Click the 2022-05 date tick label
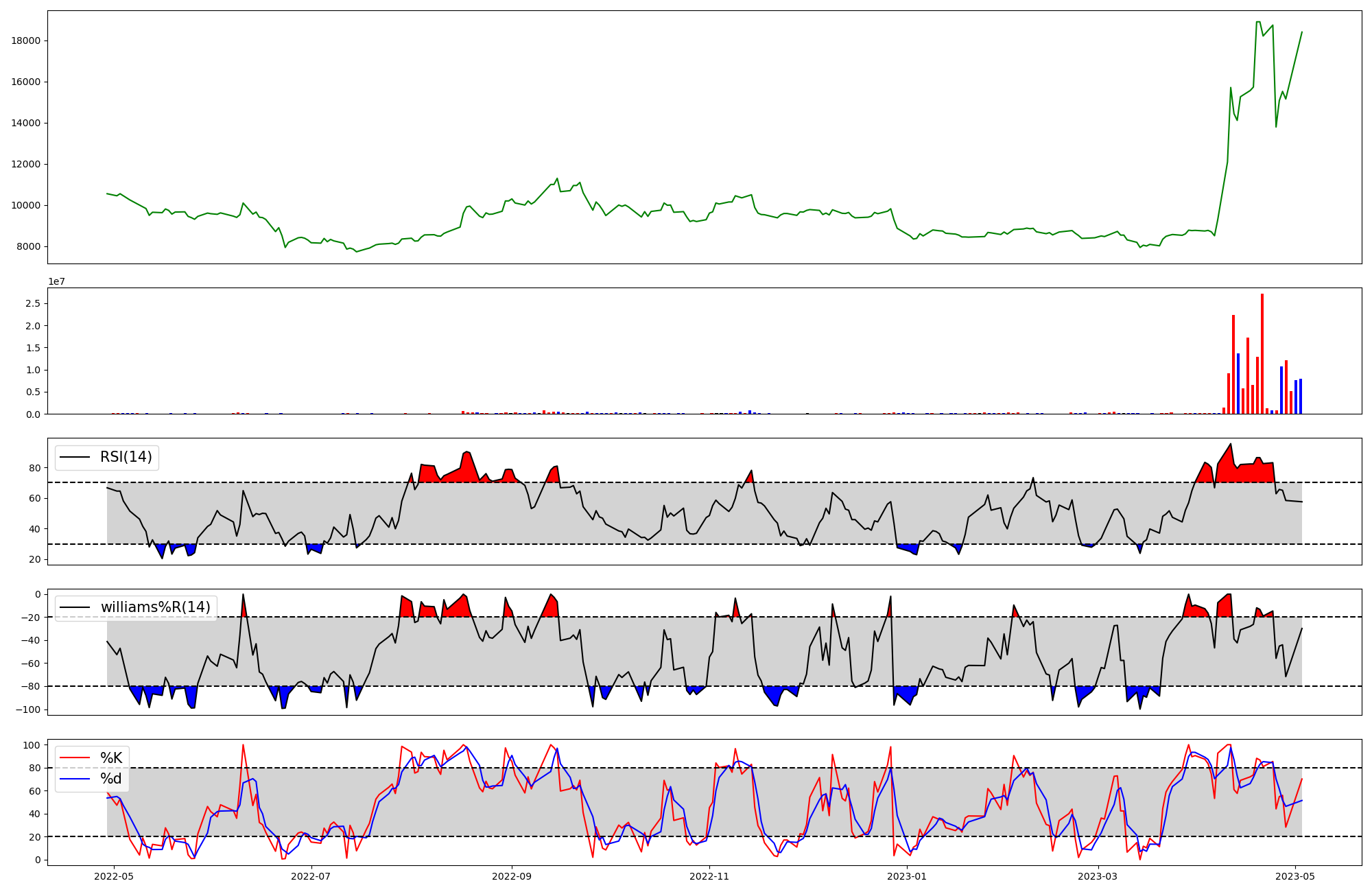 113,876
